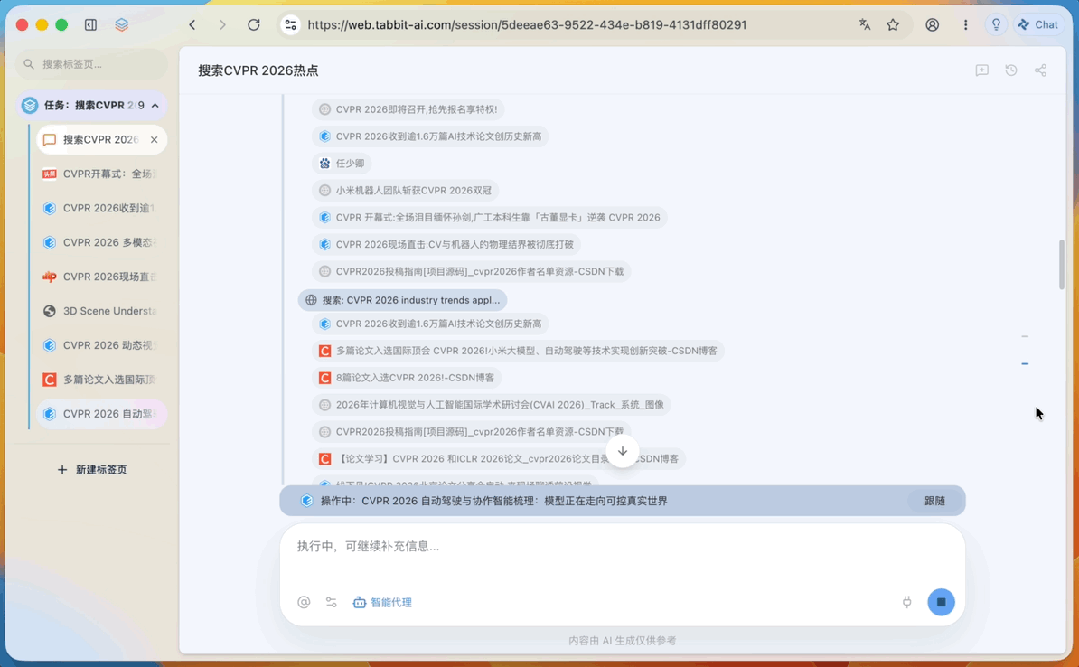
Task: Go back with the left arrow
Action: pos(193,25)
